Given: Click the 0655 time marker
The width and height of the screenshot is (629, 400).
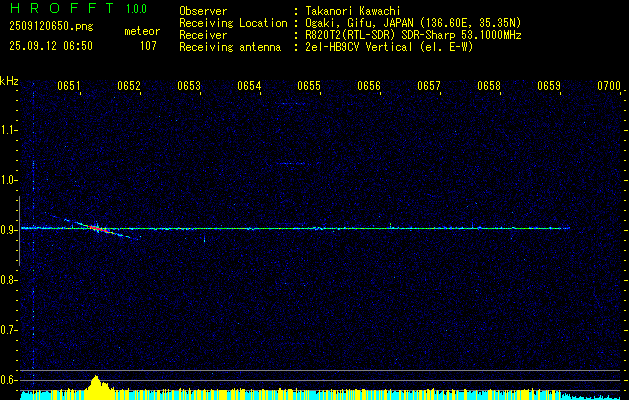Looking at the screenshot, I should coord(309,86).
